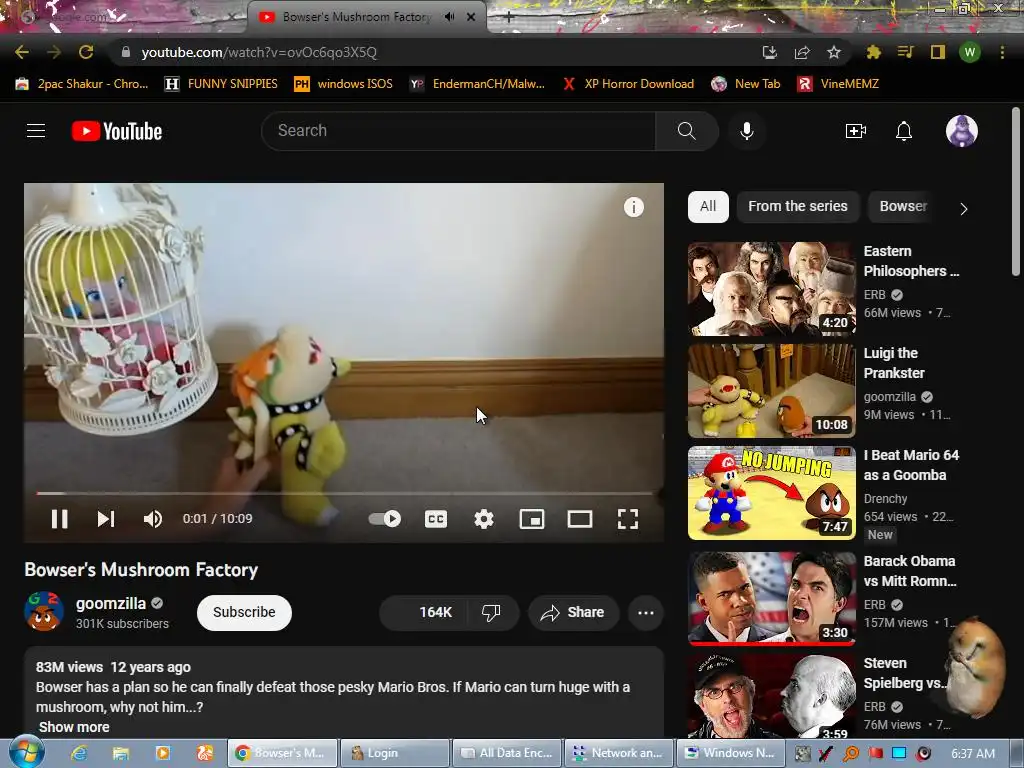Select From the series chip
The image size is (1024, 768).
pyautogui.click(x=797, y=206)
